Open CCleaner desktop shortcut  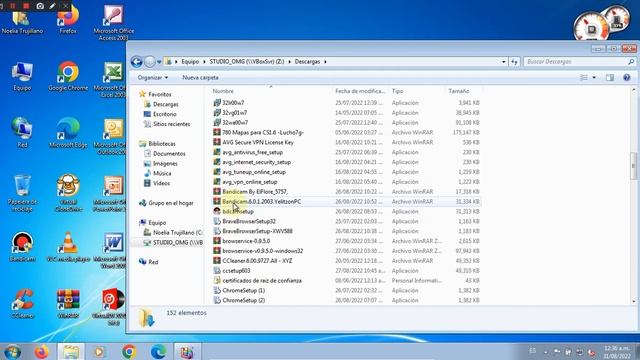tap(22, 304)
